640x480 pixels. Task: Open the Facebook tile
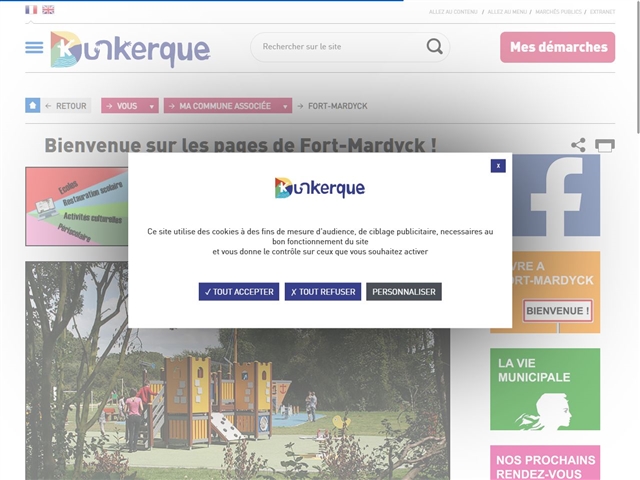click(556, 195)
